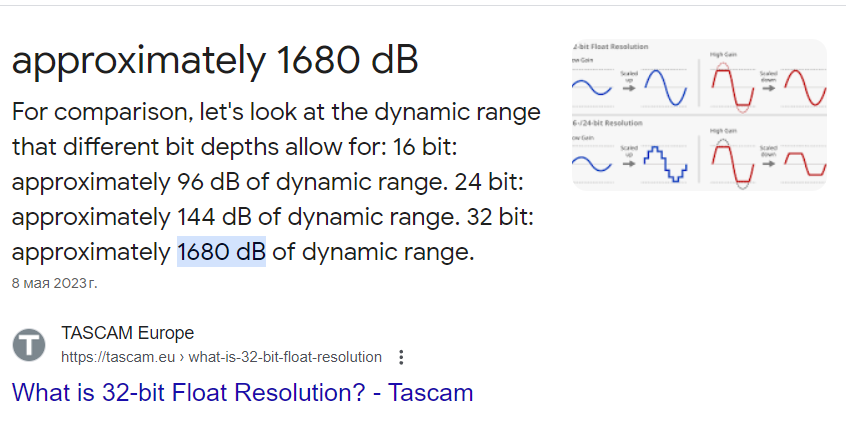This screenshot has height=426, width=846.
Task: Click the 'approximately 1680 dB' heading
Action: [x=215, y=63]
